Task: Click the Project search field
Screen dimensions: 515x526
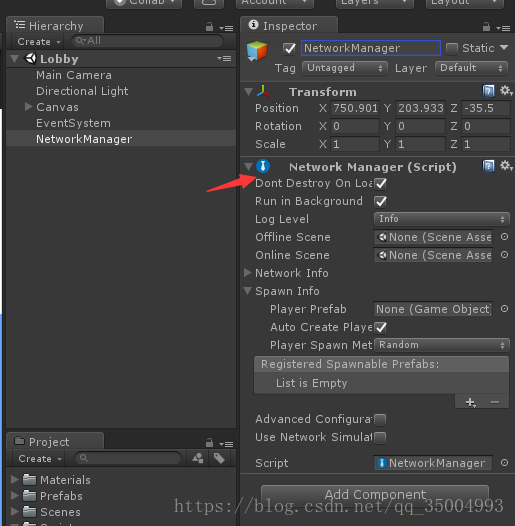Action: click(128, 458)
